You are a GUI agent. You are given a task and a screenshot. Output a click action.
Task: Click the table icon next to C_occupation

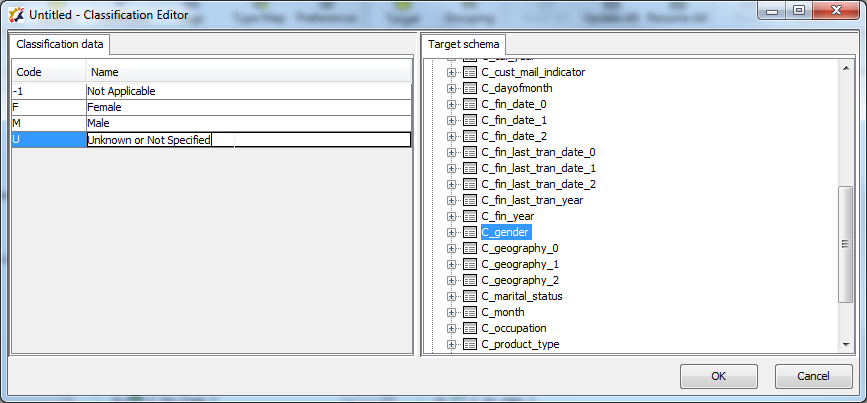470,328
